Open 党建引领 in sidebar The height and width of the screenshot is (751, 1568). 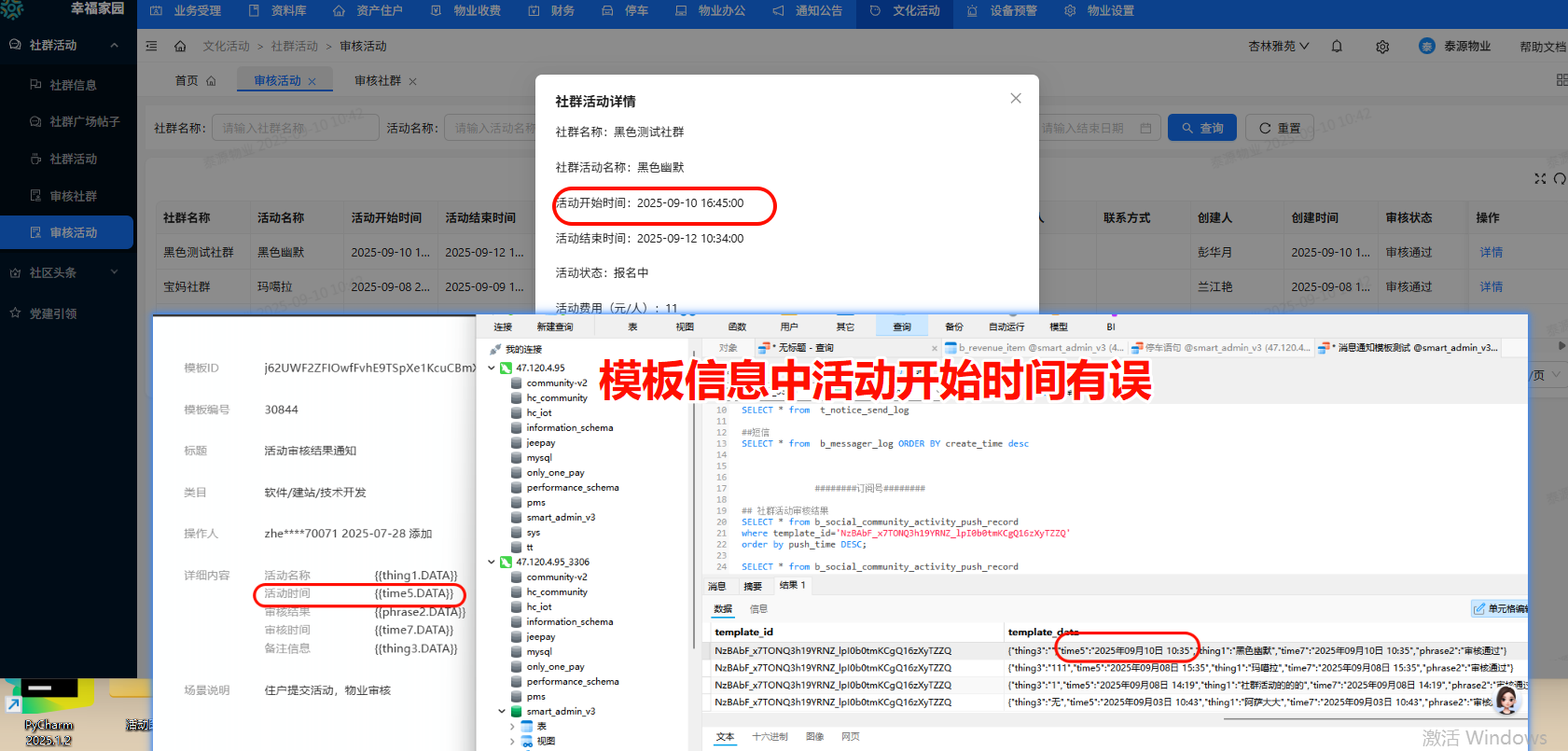(x=53, y=313)
